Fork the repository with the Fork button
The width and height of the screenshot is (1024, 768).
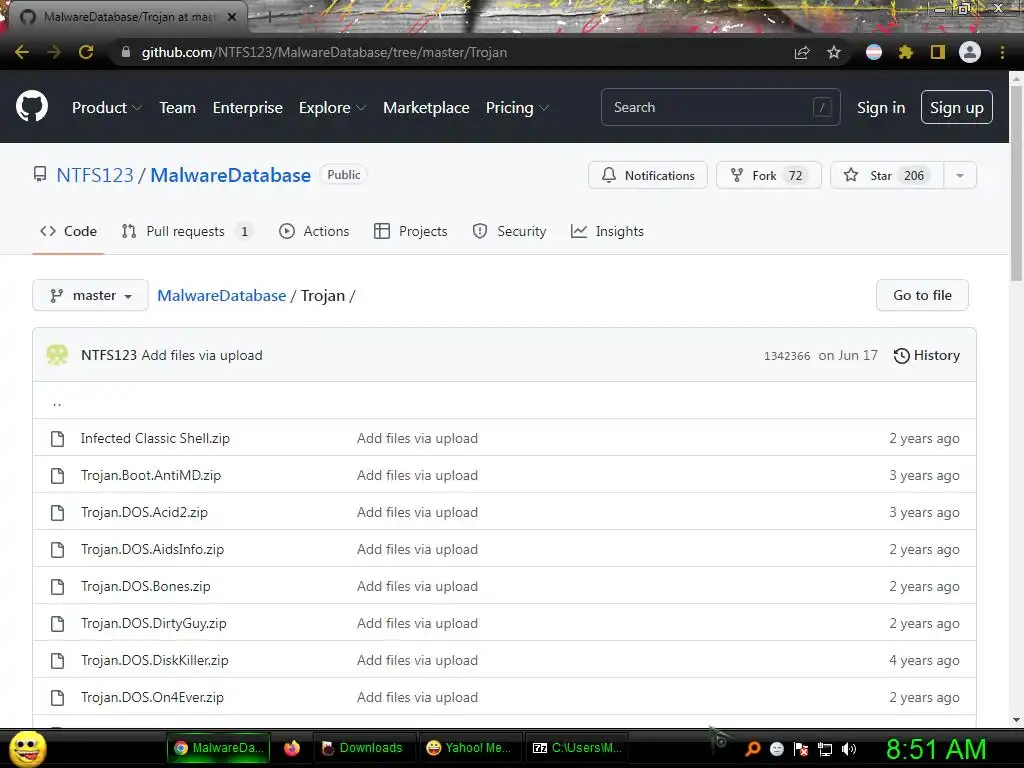[x=769, y=175]
